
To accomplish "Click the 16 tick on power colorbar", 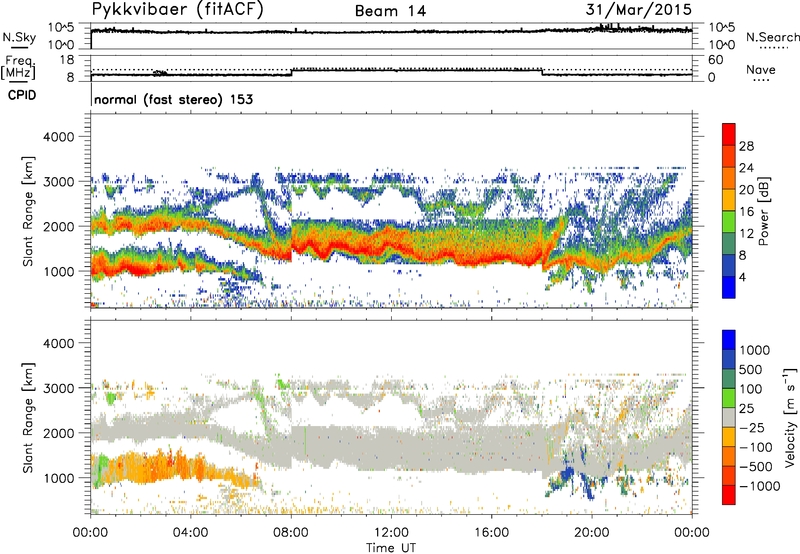I will tap(746, 212).
